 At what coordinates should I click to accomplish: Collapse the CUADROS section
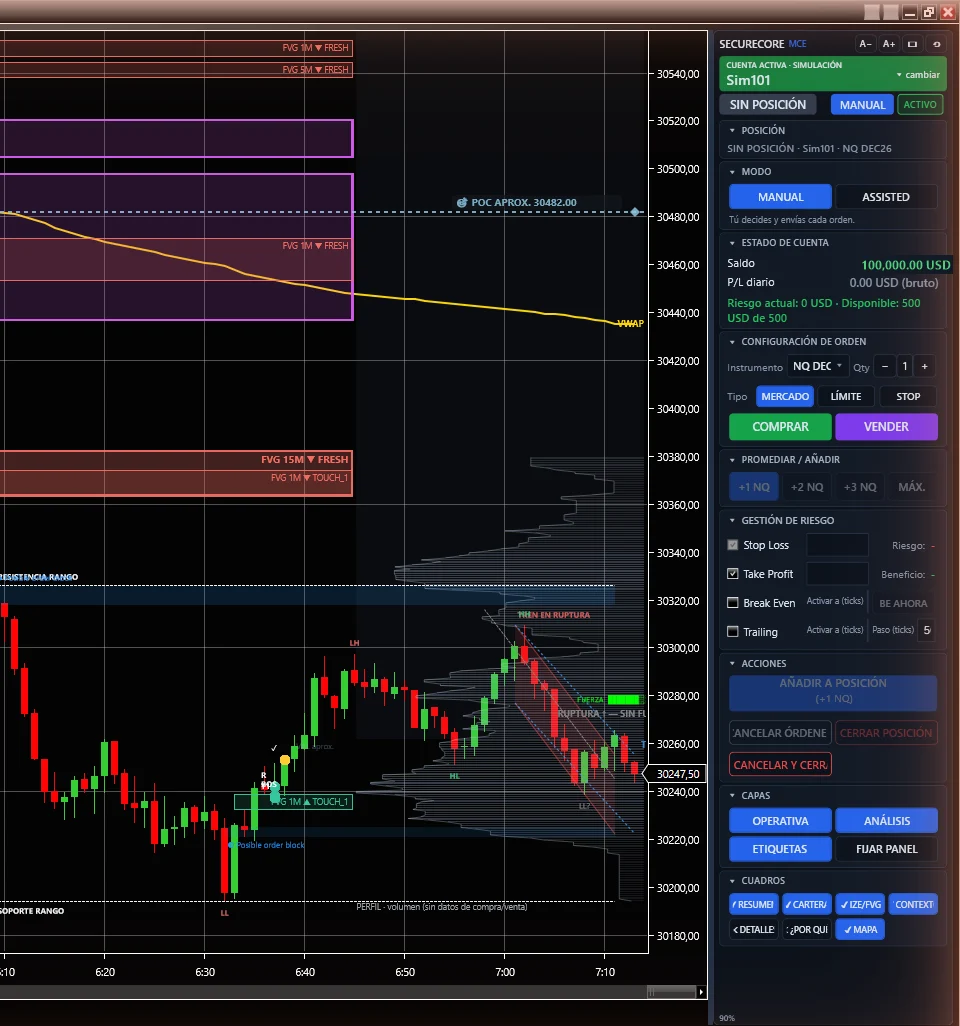pos(732,881)
